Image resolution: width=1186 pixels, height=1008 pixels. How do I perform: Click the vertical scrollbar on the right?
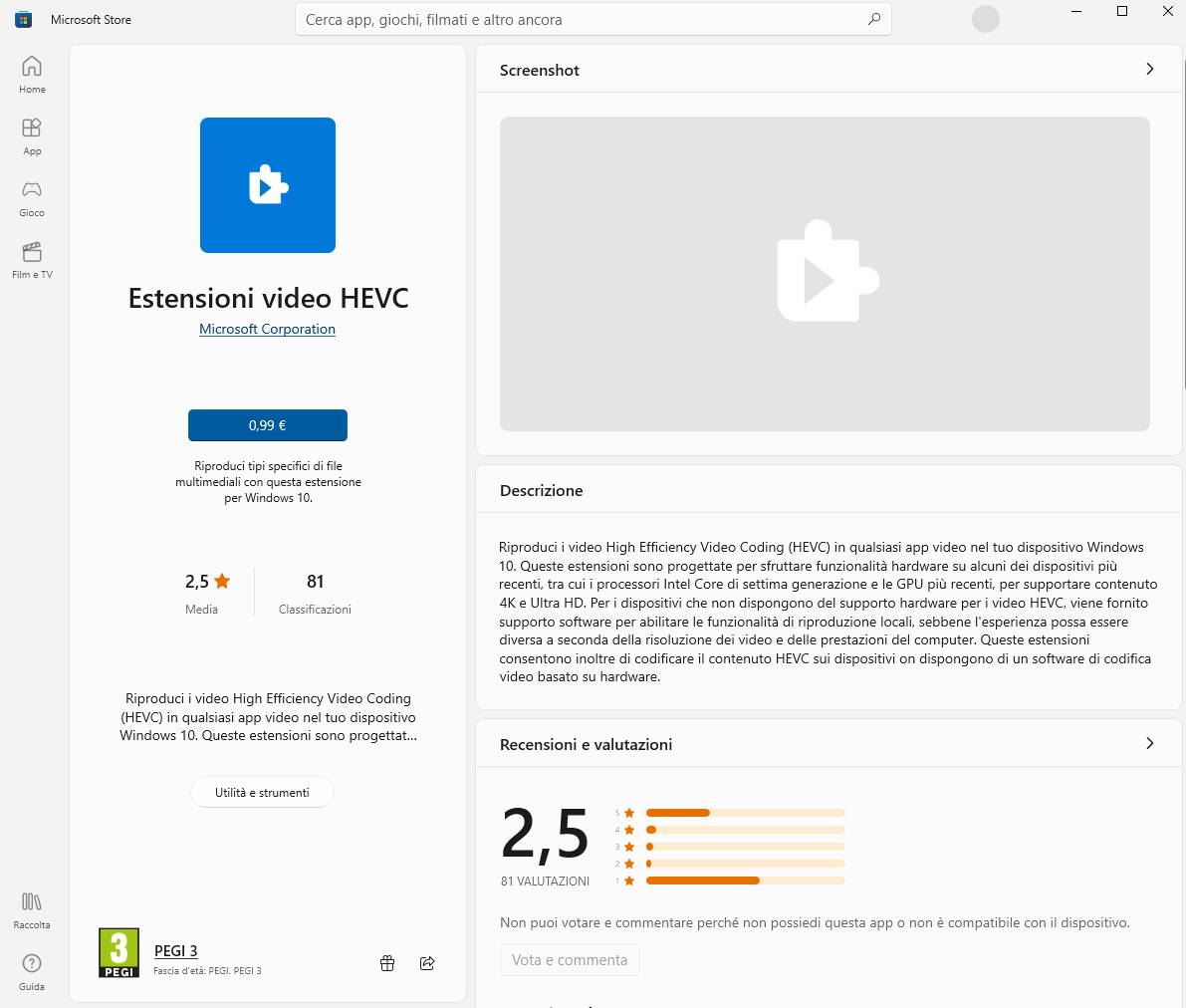click(x=1184, y=223)
